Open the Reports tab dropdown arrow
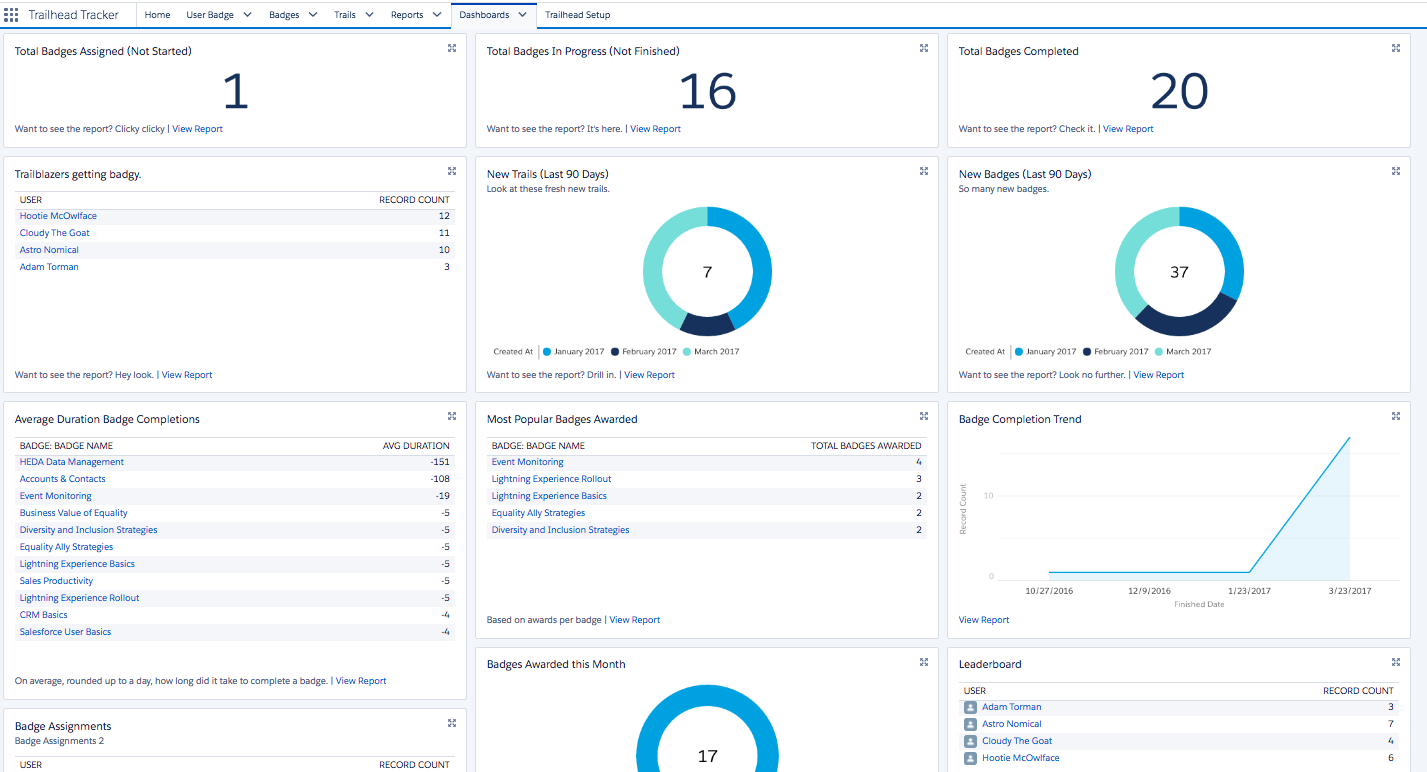This screenshot has width=1427, height=772. [x=436, y=15]
